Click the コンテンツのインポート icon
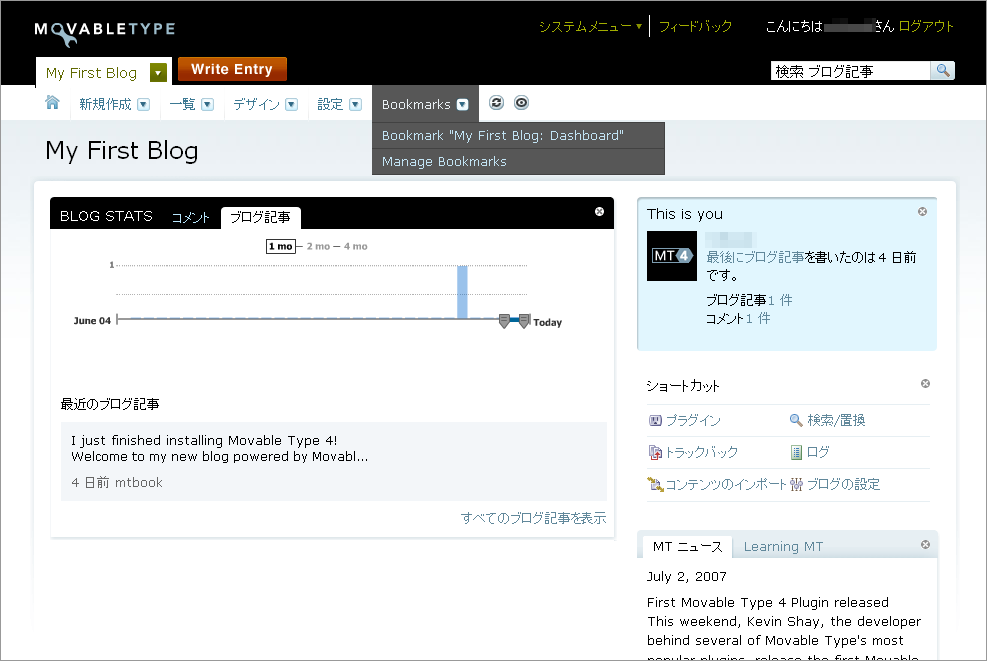 (x=655, y=484)
